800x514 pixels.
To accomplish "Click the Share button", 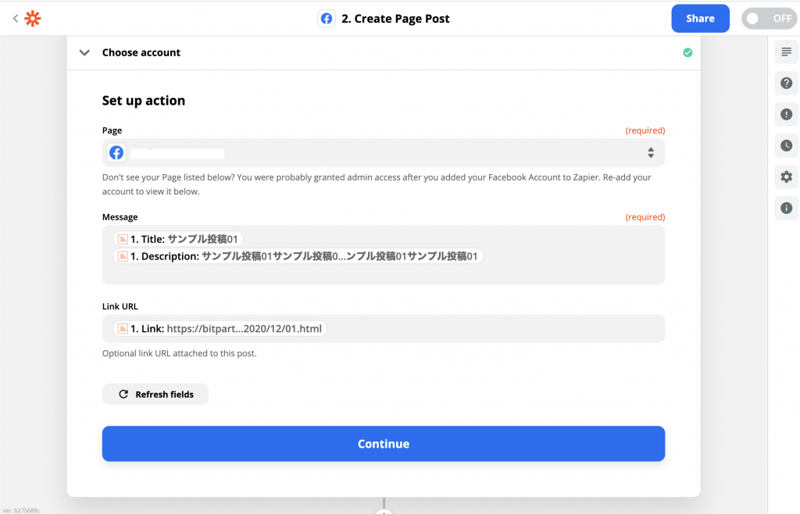I will [700, 18].
